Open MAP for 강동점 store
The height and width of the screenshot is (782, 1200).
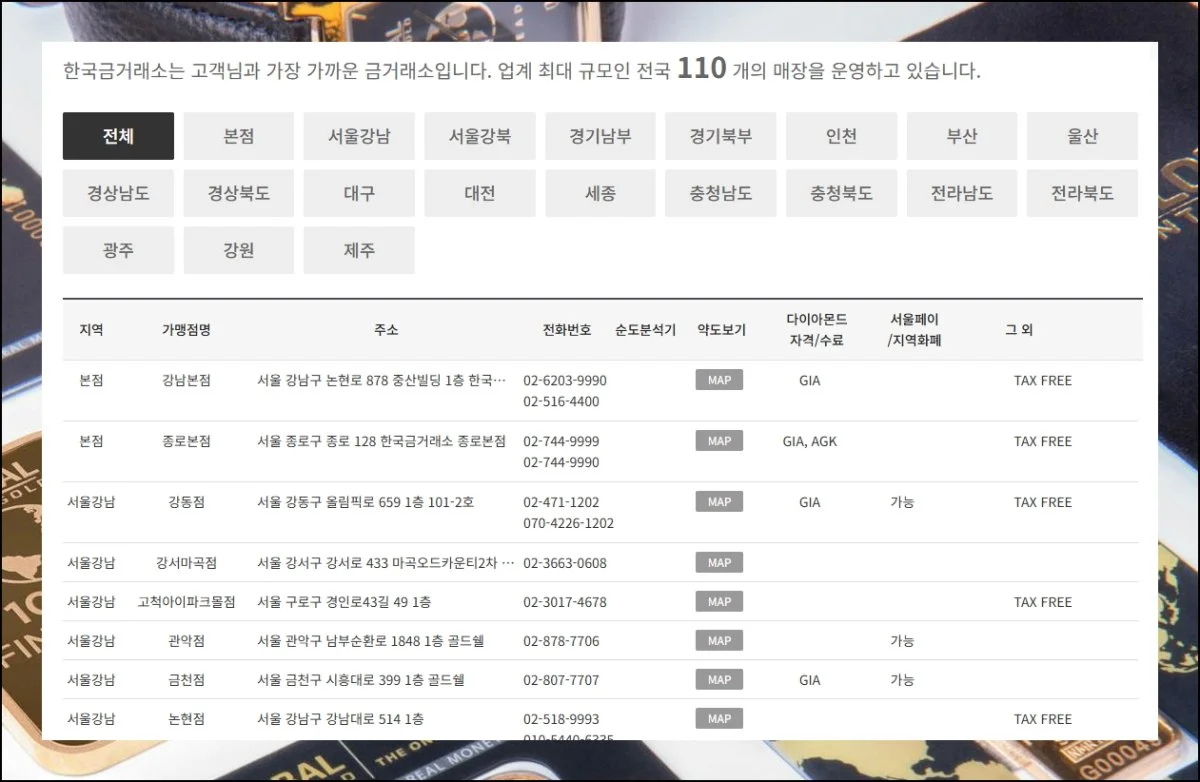pos(719,502)
